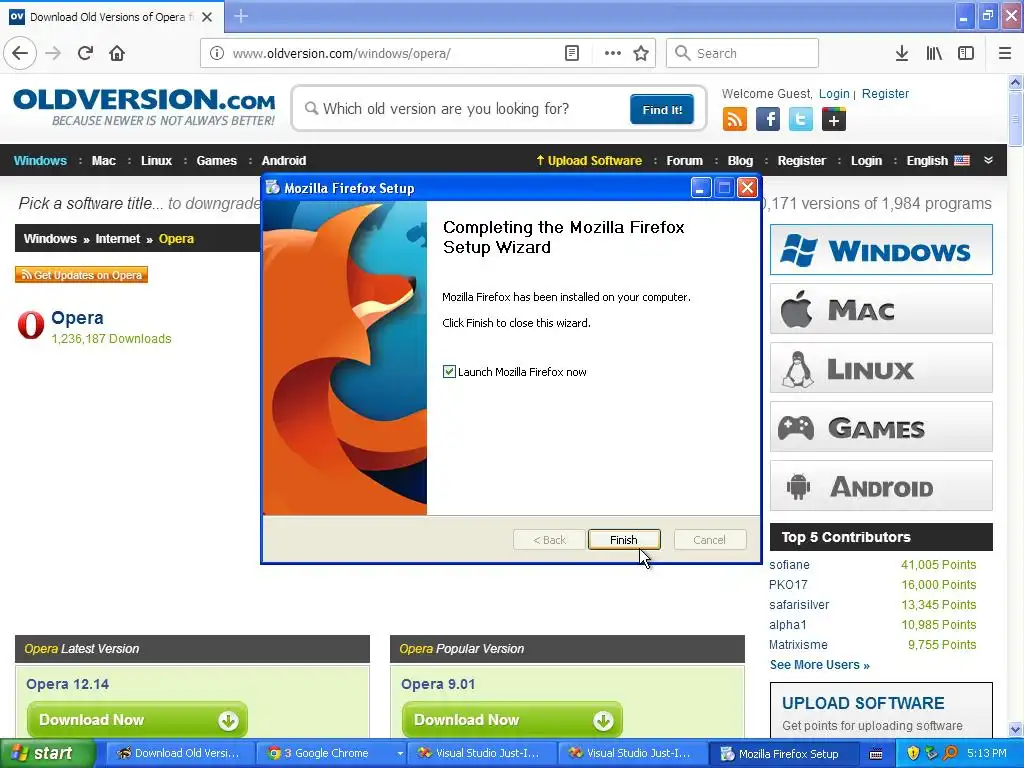Open the Firefox hamburger menu

(1004, 53)
